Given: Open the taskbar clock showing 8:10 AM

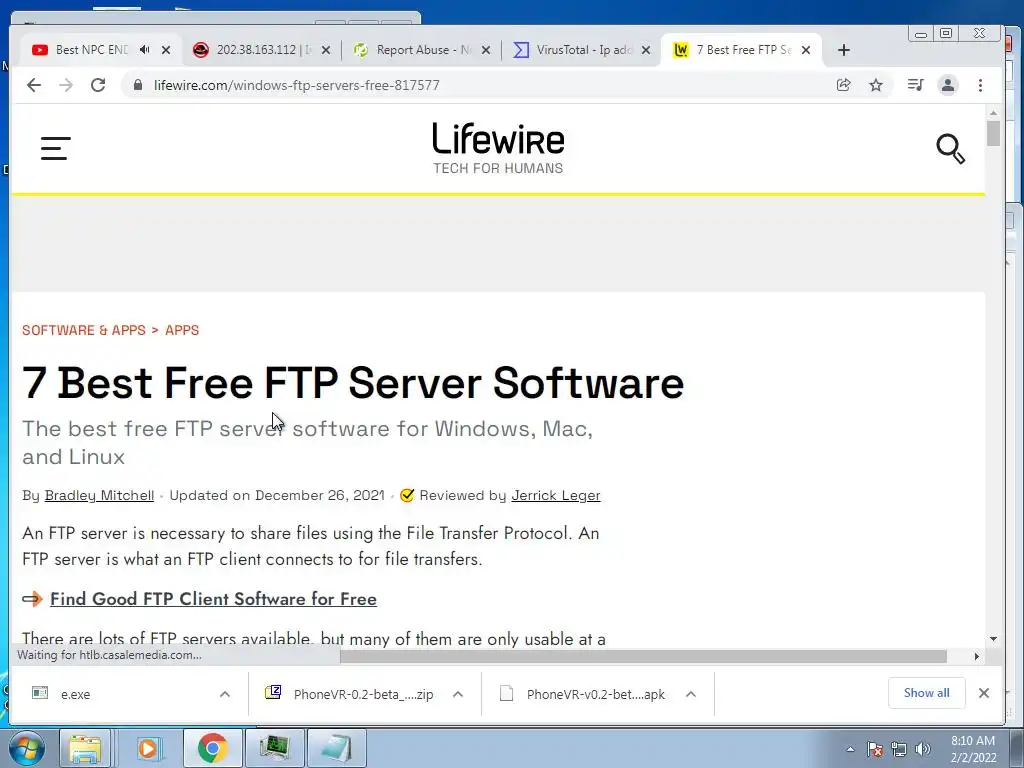Looking at the screenshot, I should (973, 749).
